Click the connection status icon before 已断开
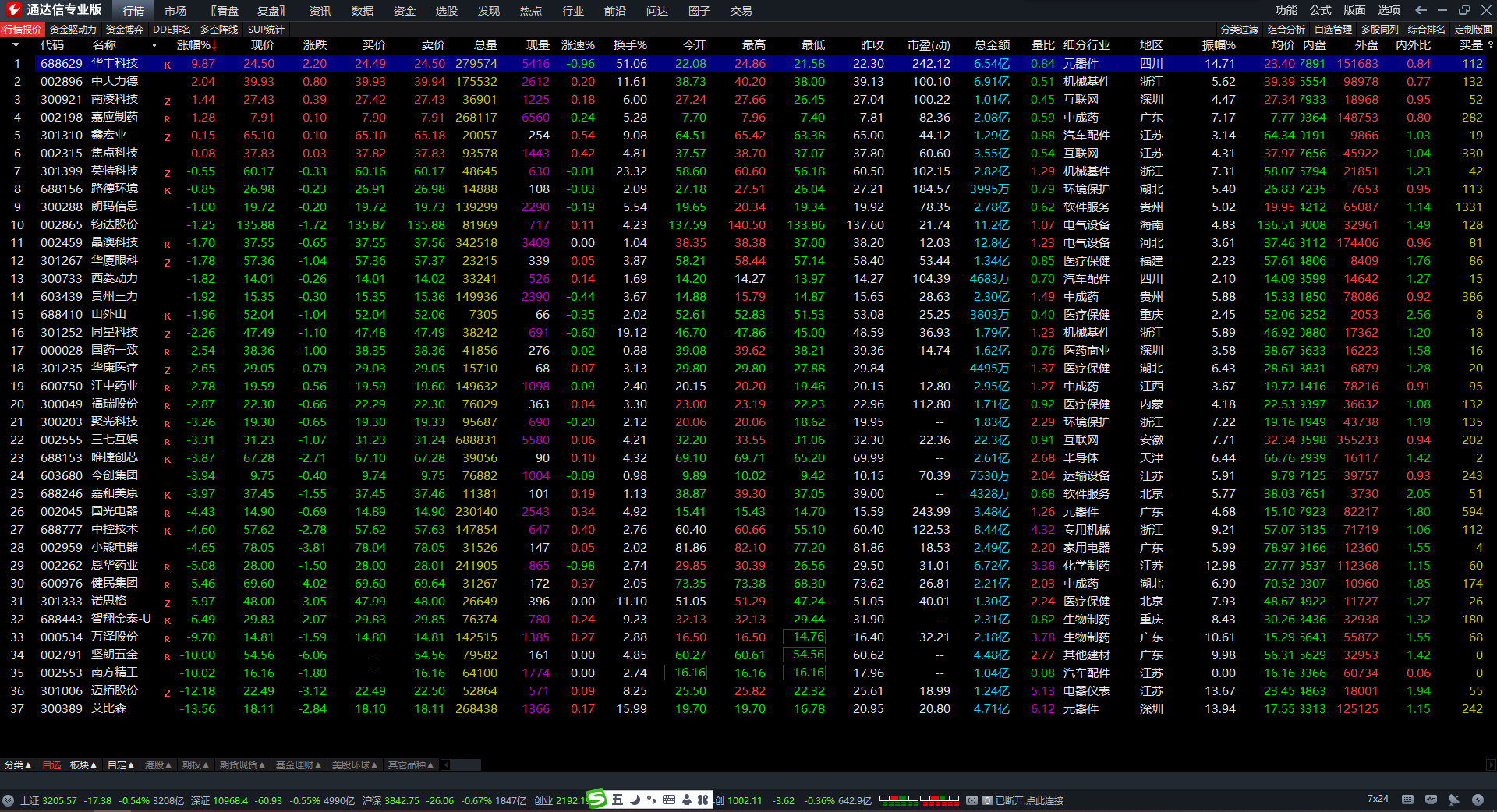 coord(971,800)
